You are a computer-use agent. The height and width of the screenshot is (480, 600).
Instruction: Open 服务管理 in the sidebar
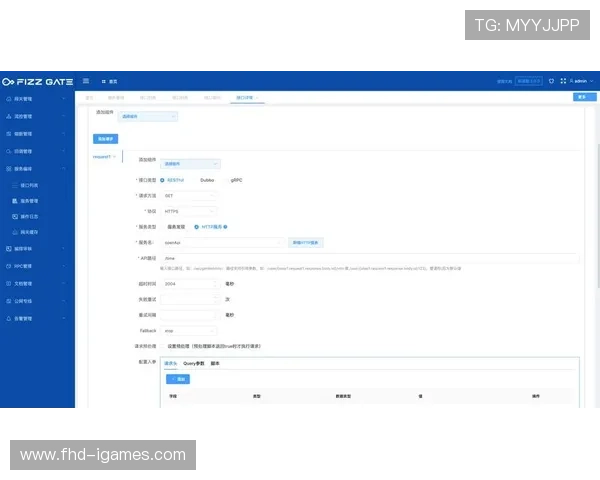38,201
